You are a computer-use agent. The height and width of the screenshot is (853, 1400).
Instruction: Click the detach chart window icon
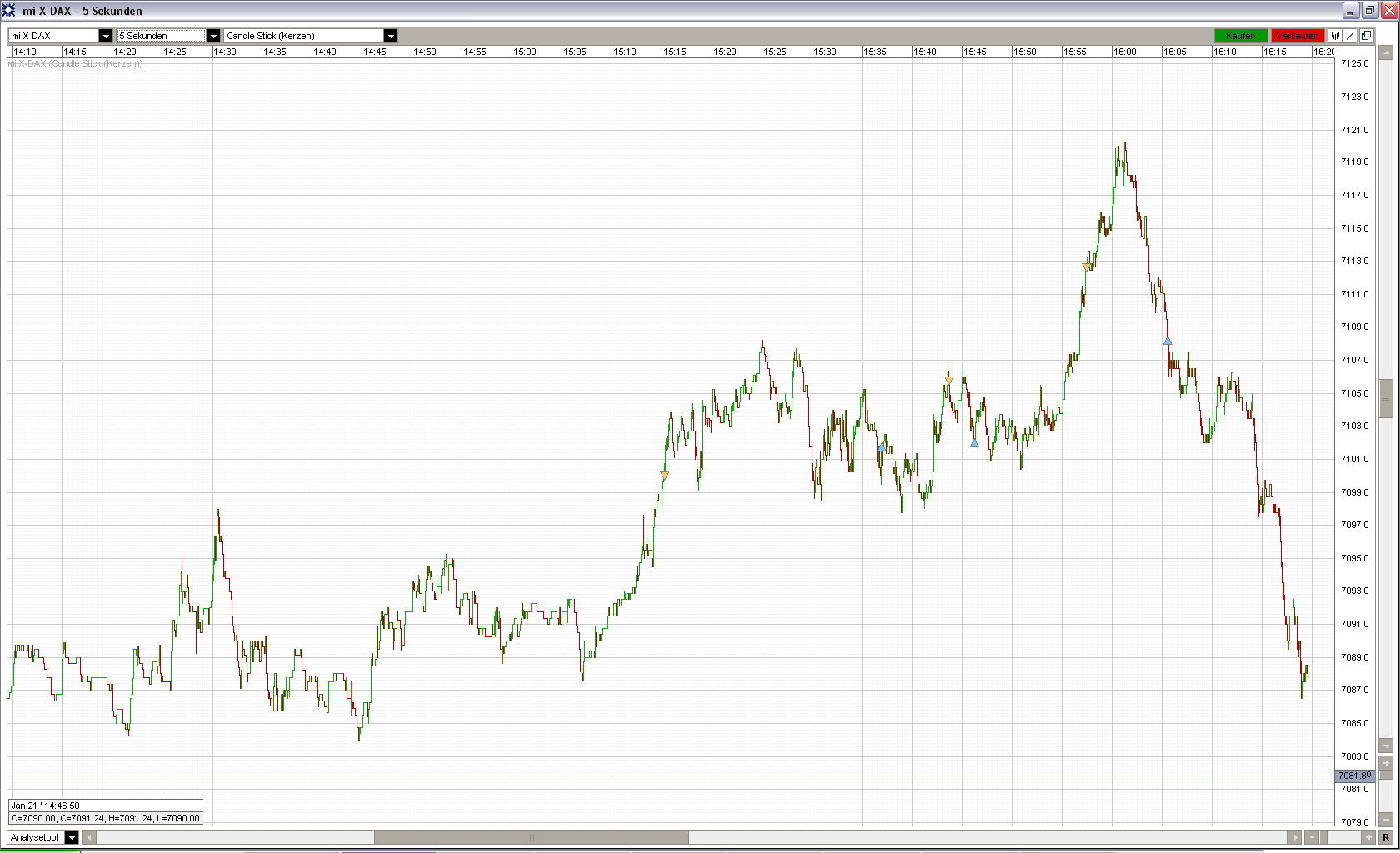1366,36
